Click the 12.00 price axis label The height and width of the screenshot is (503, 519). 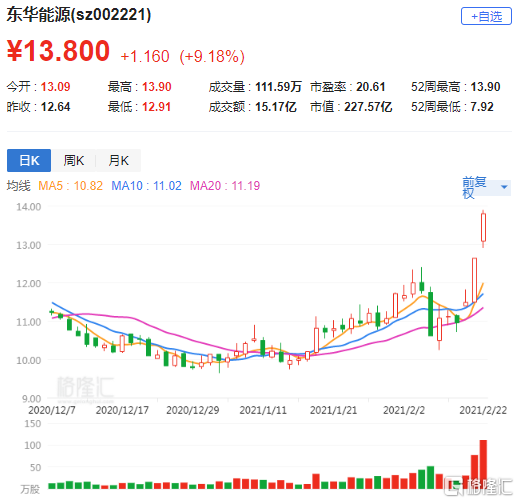[x=29, y=283]
